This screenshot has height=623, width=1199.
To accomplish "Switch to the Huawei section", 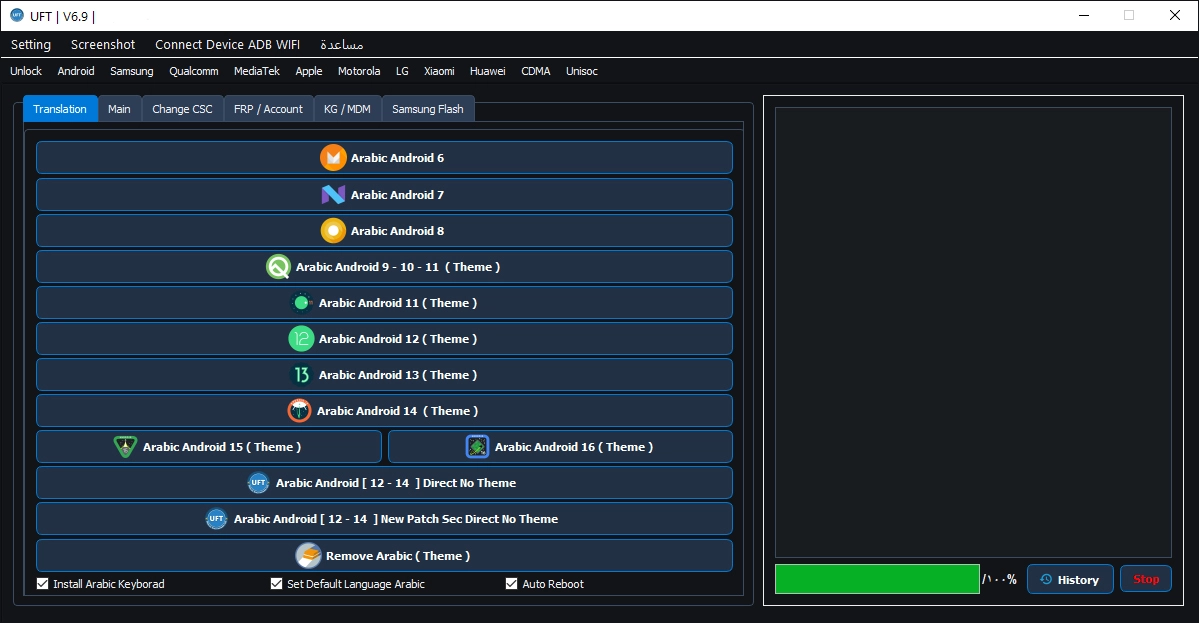I will [x=487, y=71].
